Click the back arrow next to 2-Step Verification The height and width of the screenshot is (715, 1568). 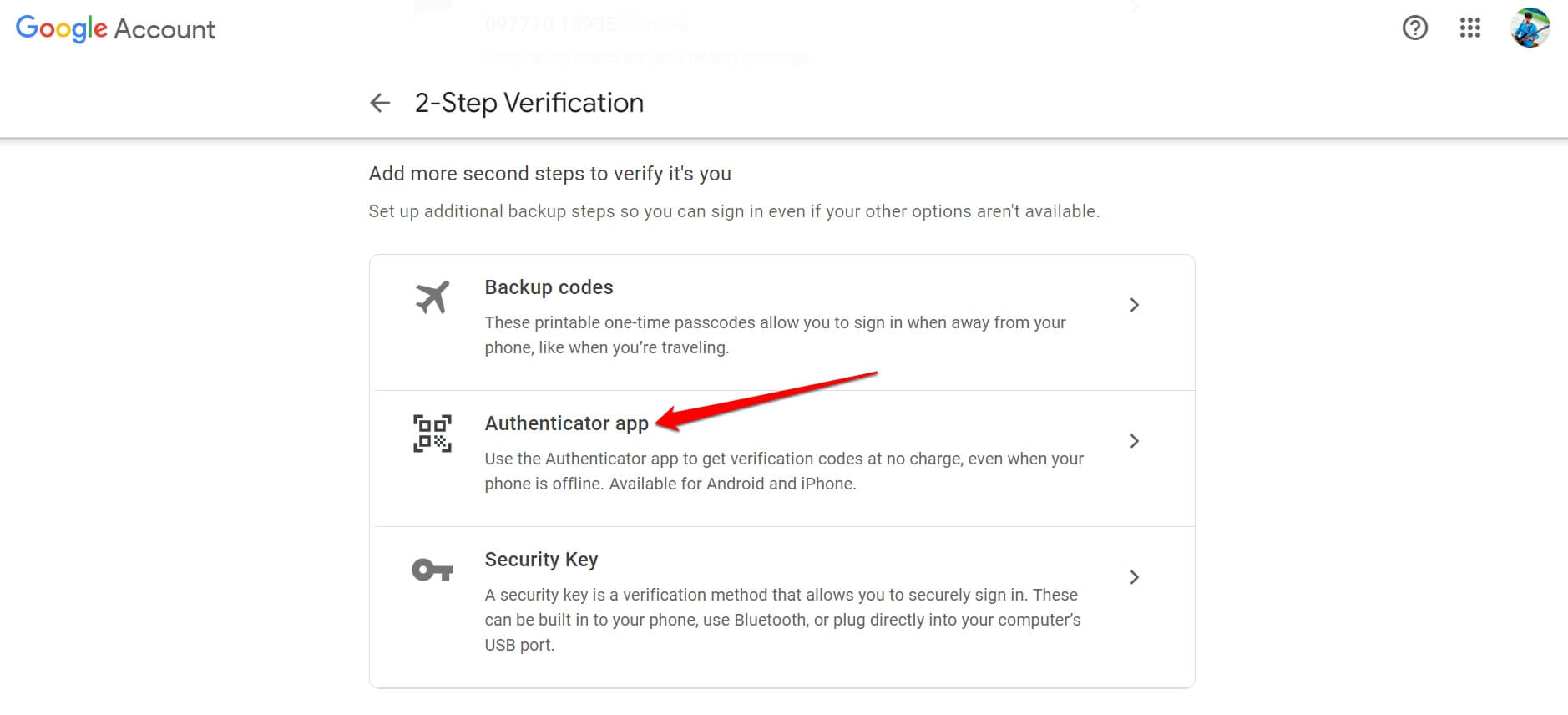pyautogui.click(x=380, y=102)
